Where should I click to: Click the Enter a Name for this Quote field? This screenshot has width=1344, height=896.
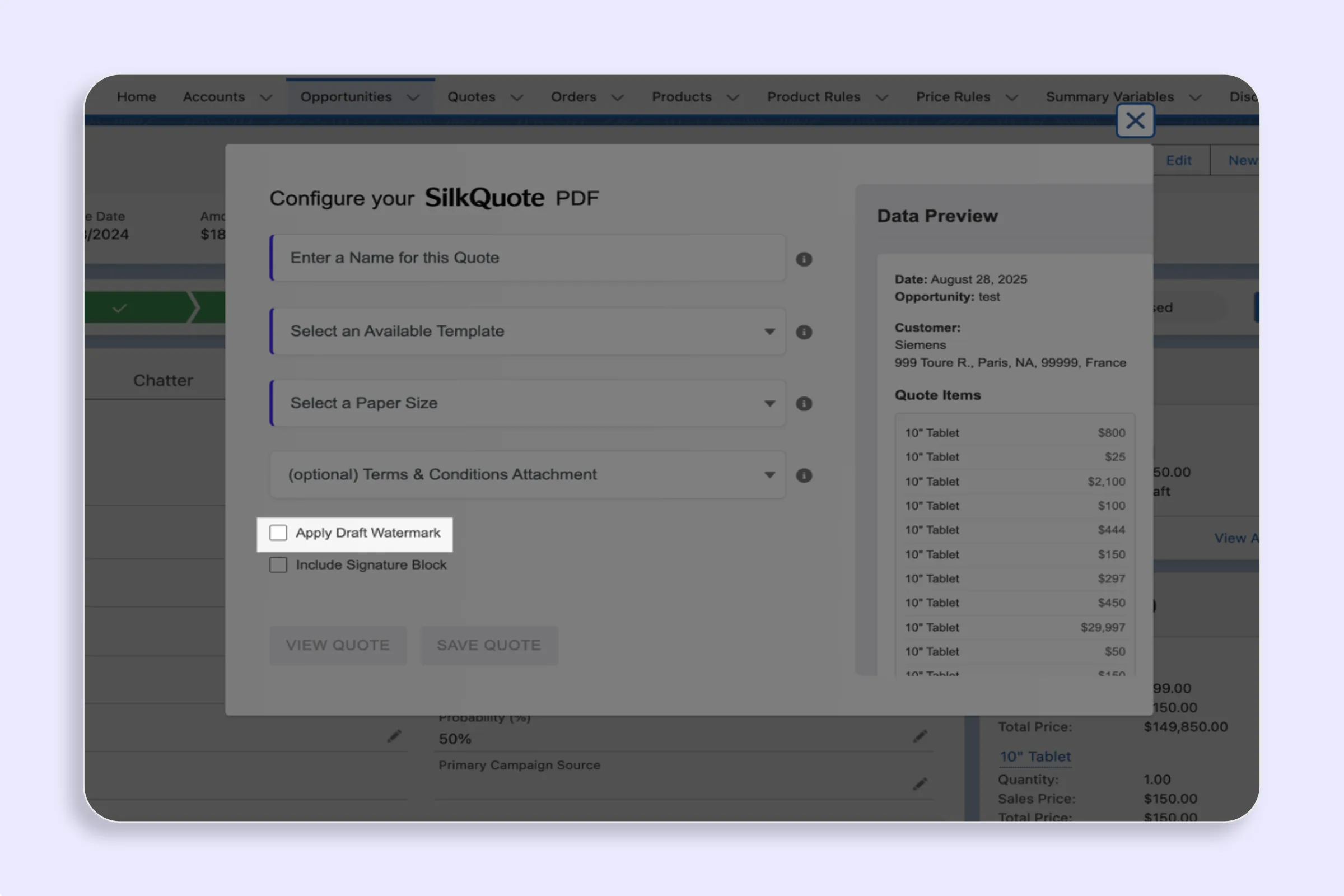(528, 258)
